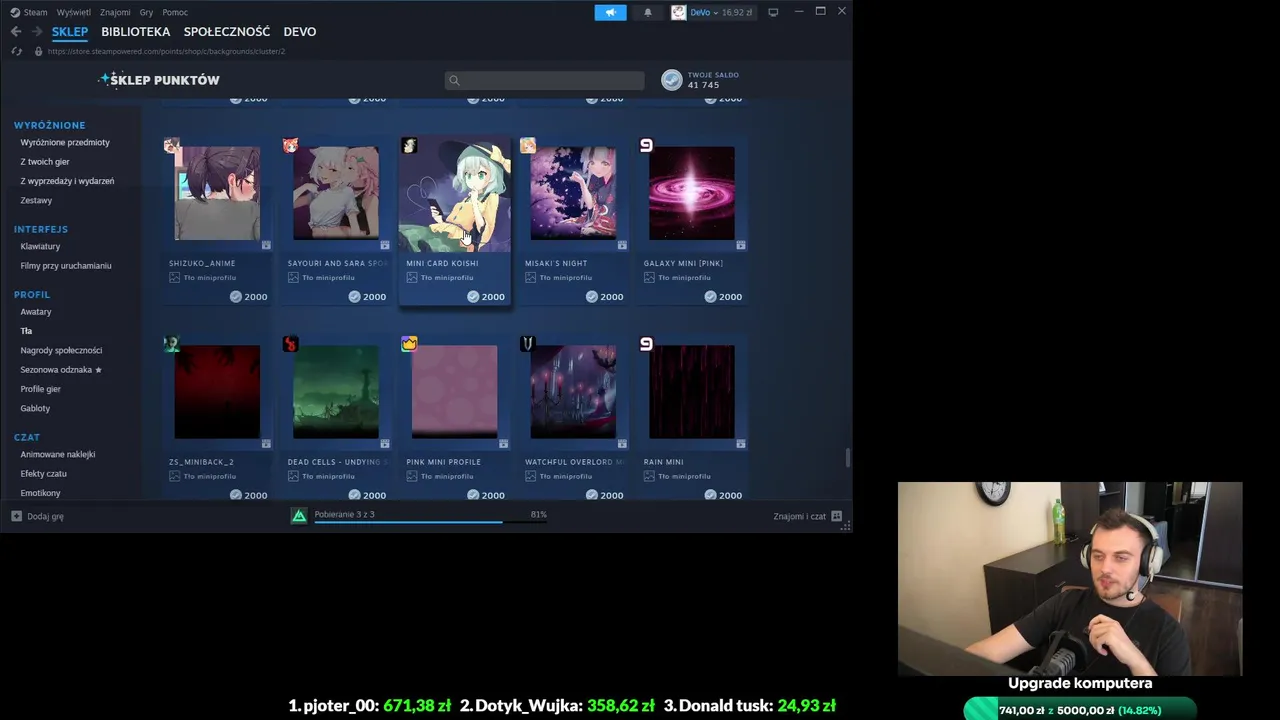
Task: Open Efekty czatu category
Action: point(44,473)
